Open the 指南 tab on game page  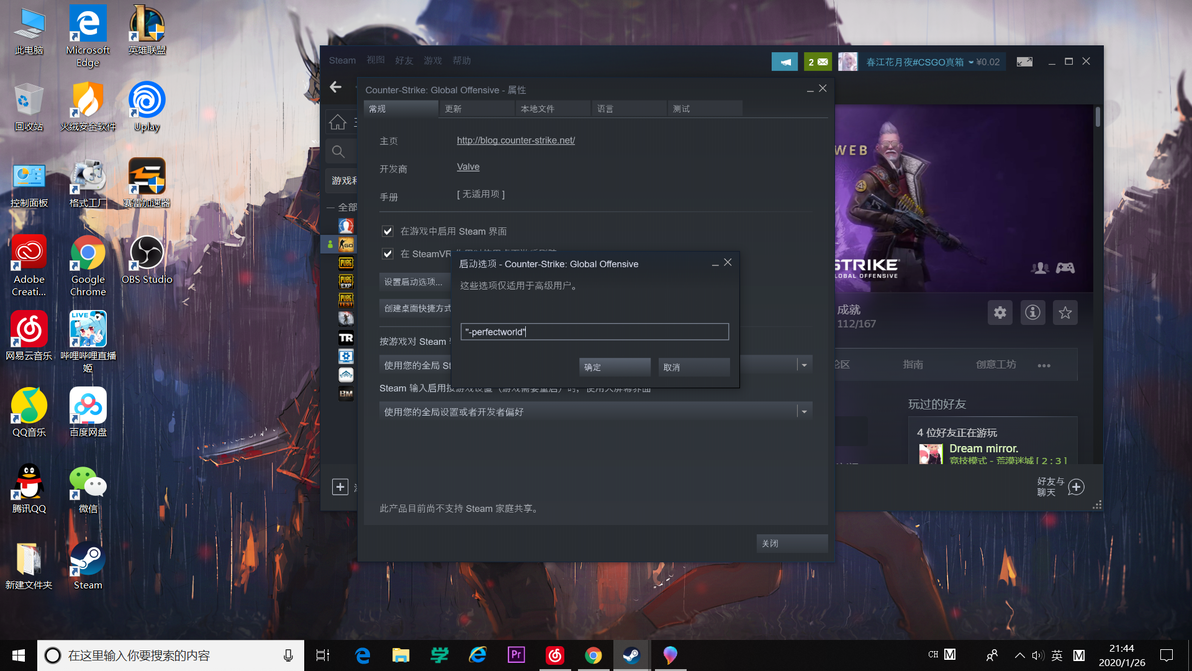tap(913, 365)
